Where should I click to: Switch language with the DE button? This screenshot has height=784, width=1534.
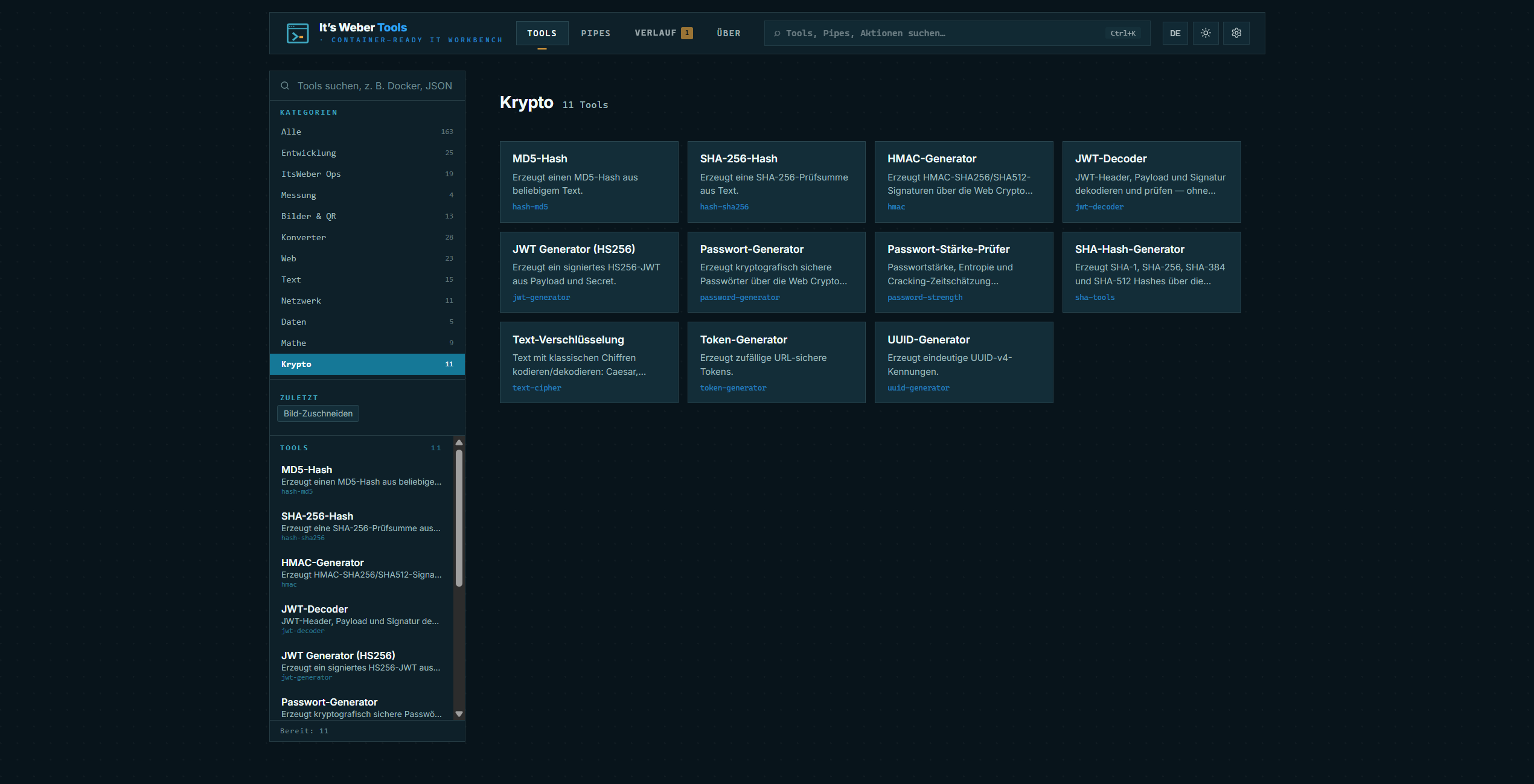(x=1175, y=33)
